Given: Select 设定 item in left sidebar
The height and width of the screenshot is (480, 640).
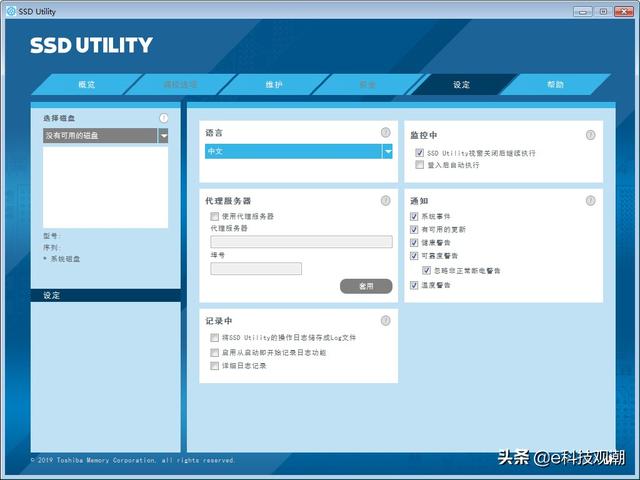Looking at the screenshot, I should tap(105, 296).
